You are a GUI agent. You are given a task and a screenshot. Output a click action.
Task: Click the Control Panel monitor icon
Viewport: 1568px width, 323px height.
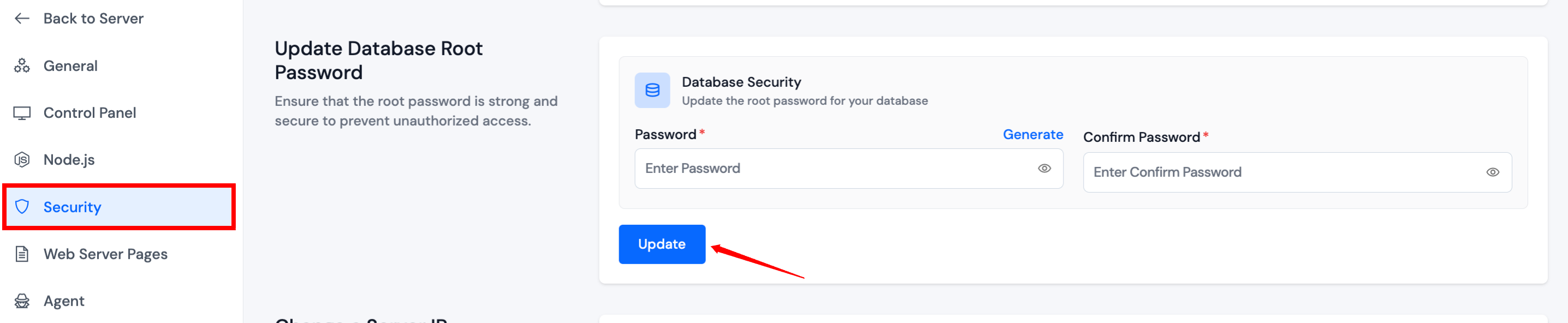click(22, 113)
